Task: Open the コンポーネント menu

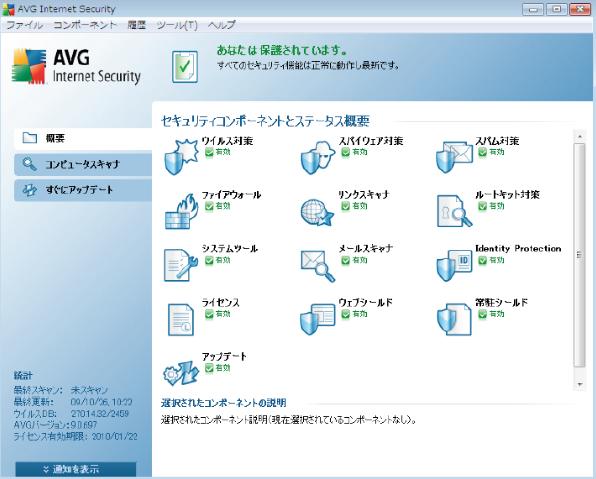Action: click(85, 25)
